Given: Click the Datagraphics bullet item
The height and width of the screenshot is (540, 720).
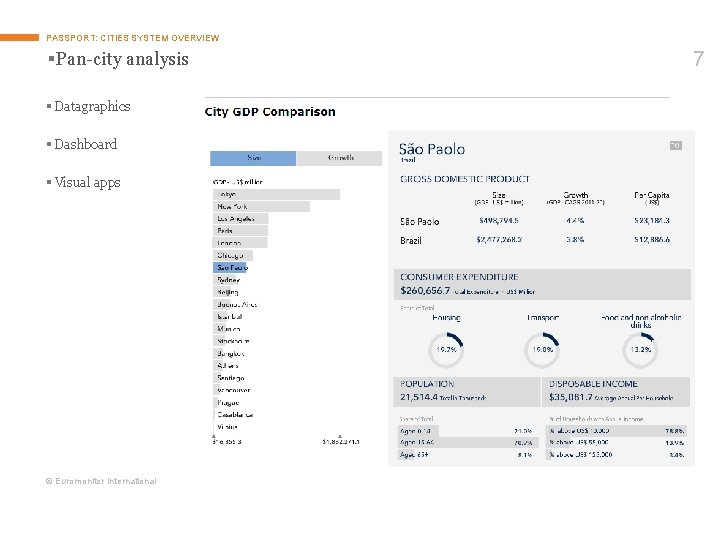Looking at the screenshot, I should 92,106.
